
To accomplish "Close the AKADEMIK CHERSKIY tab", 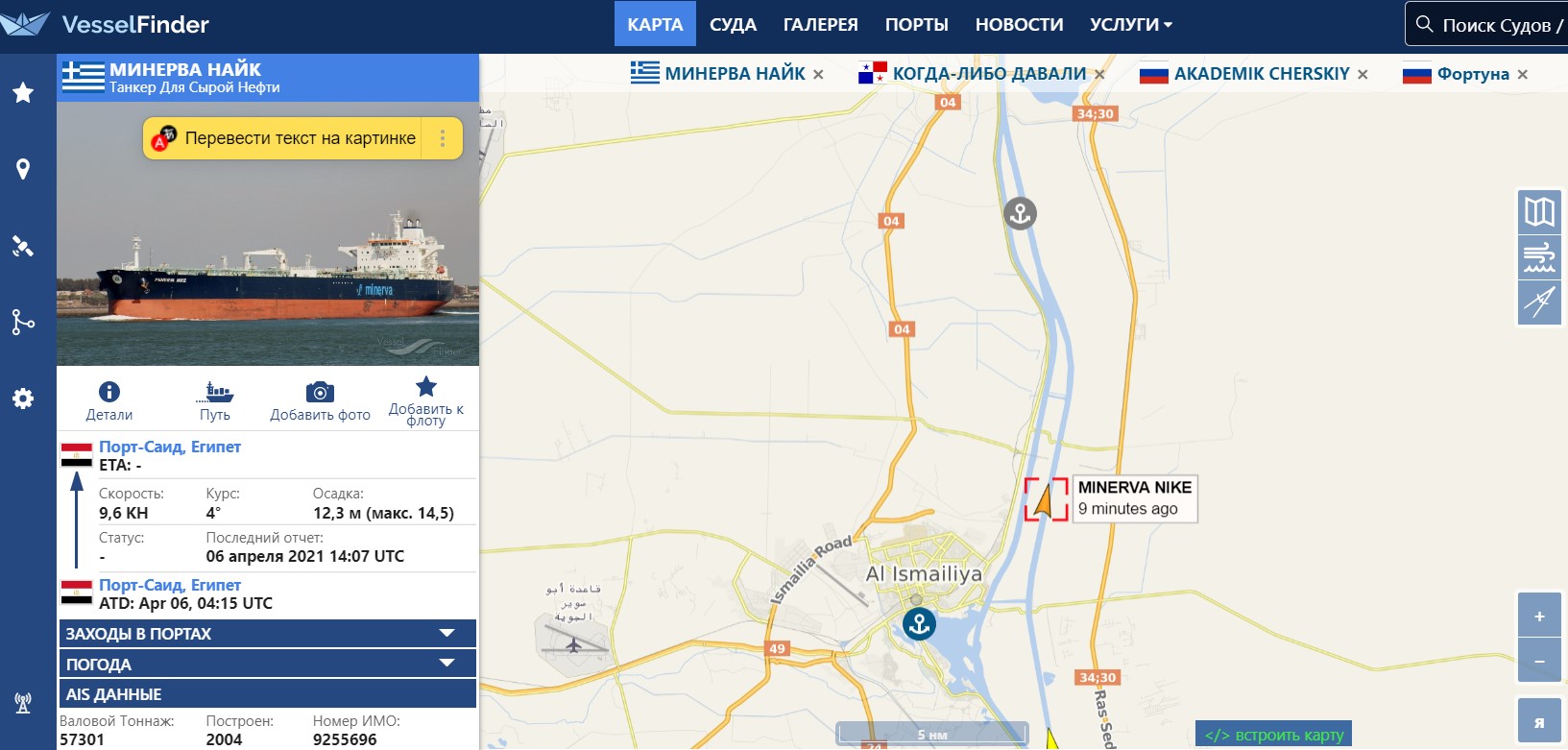I will 1363,74.
